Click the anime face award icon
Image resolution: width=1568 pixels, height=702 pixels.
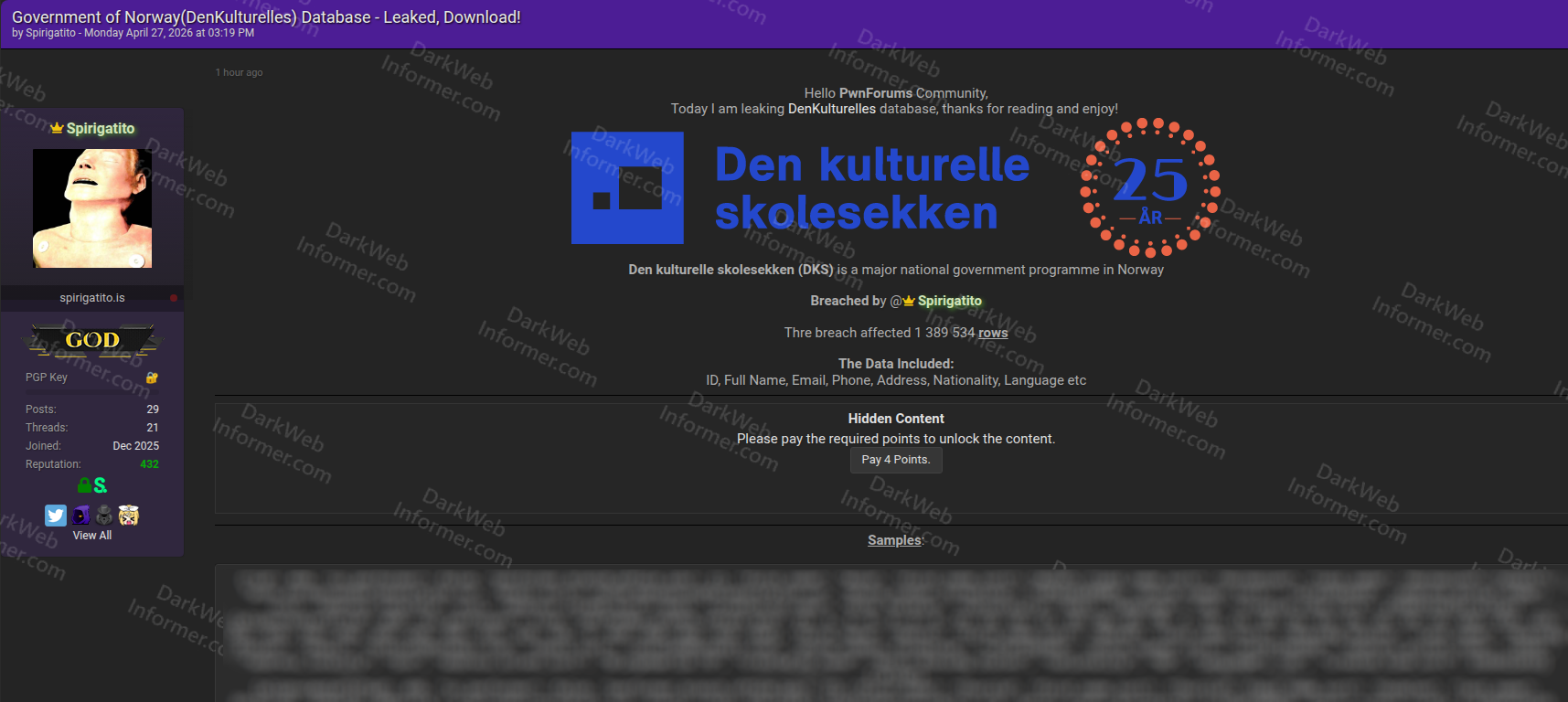(129, 516)
